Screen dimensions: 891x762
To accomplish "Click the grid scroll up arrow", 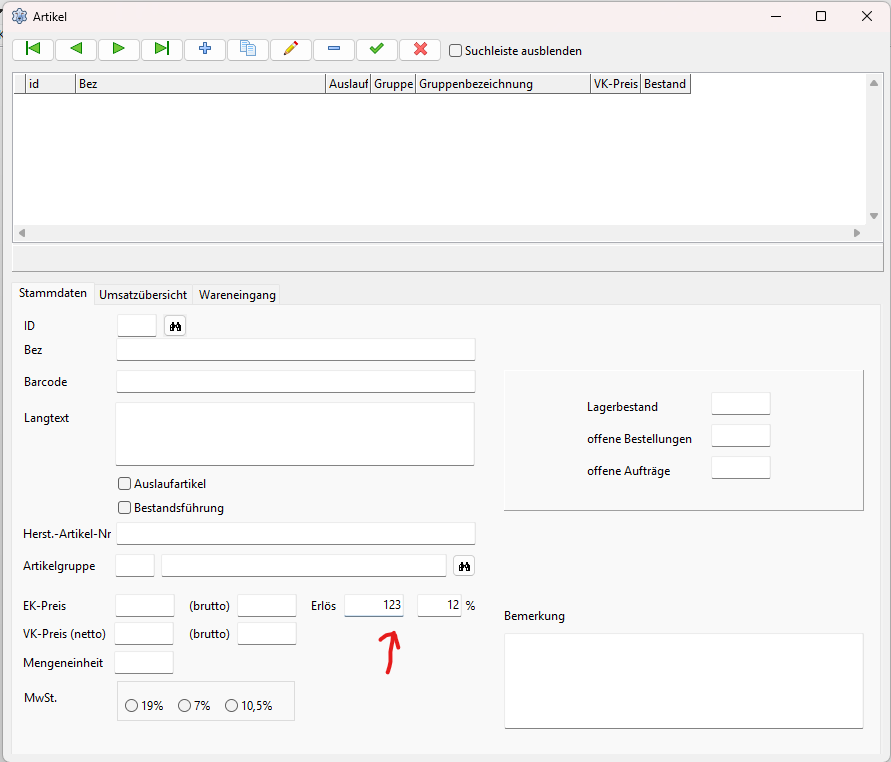I will pos(874,83).
